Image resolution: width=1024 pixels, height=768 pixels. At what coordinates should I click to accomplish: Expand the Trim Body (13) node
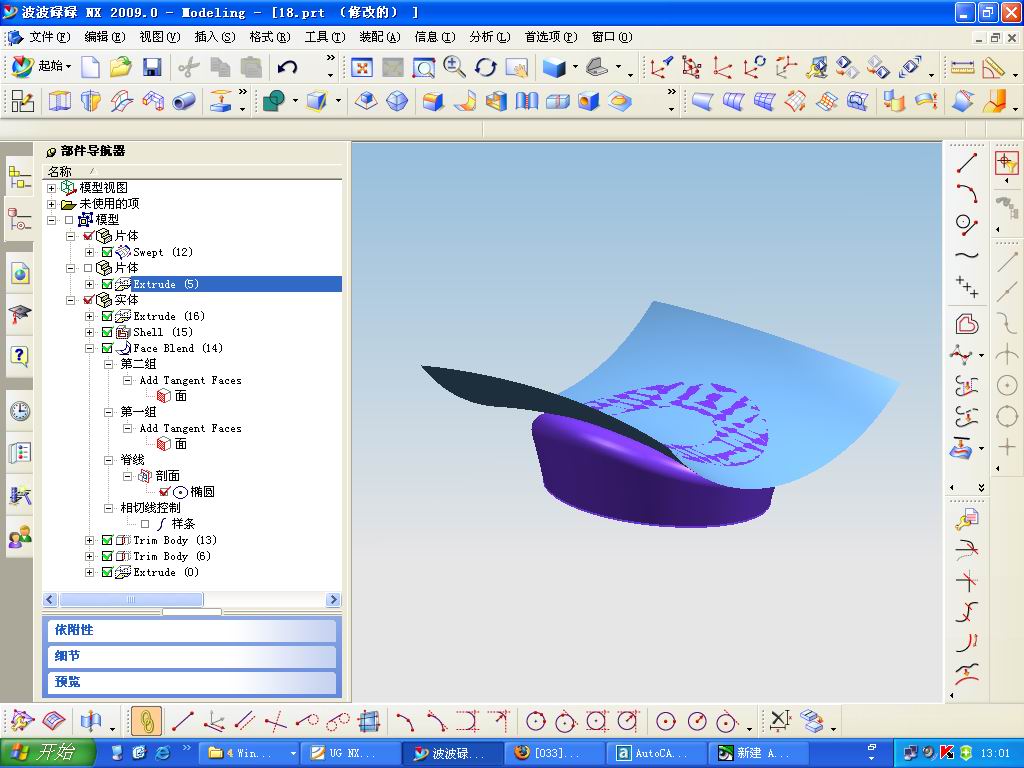tap(89, 540)
